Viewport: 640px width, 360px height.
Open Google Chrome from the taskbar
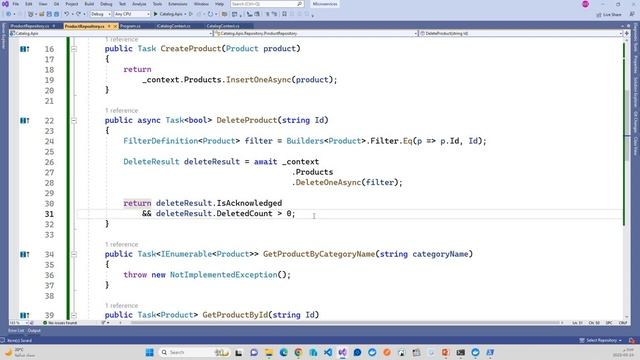pyautogui.click(x=298, y=352)
